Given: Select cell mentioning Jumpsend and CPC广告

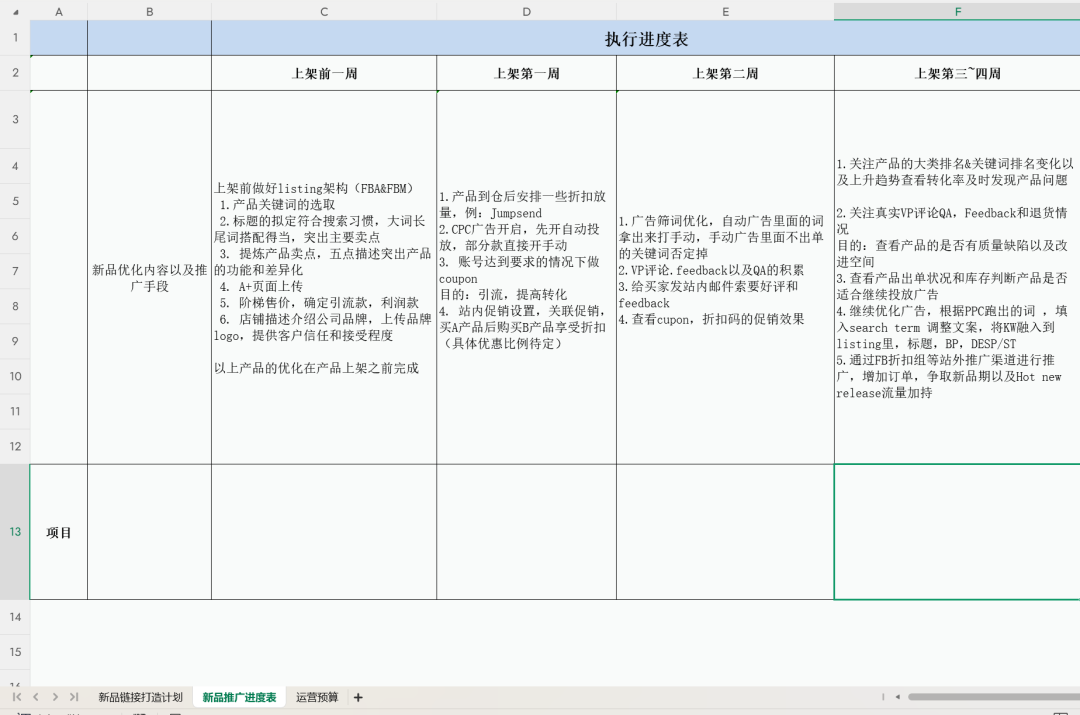Looking at the screenshot, I should pyautogui.click(x=526, y=278).
